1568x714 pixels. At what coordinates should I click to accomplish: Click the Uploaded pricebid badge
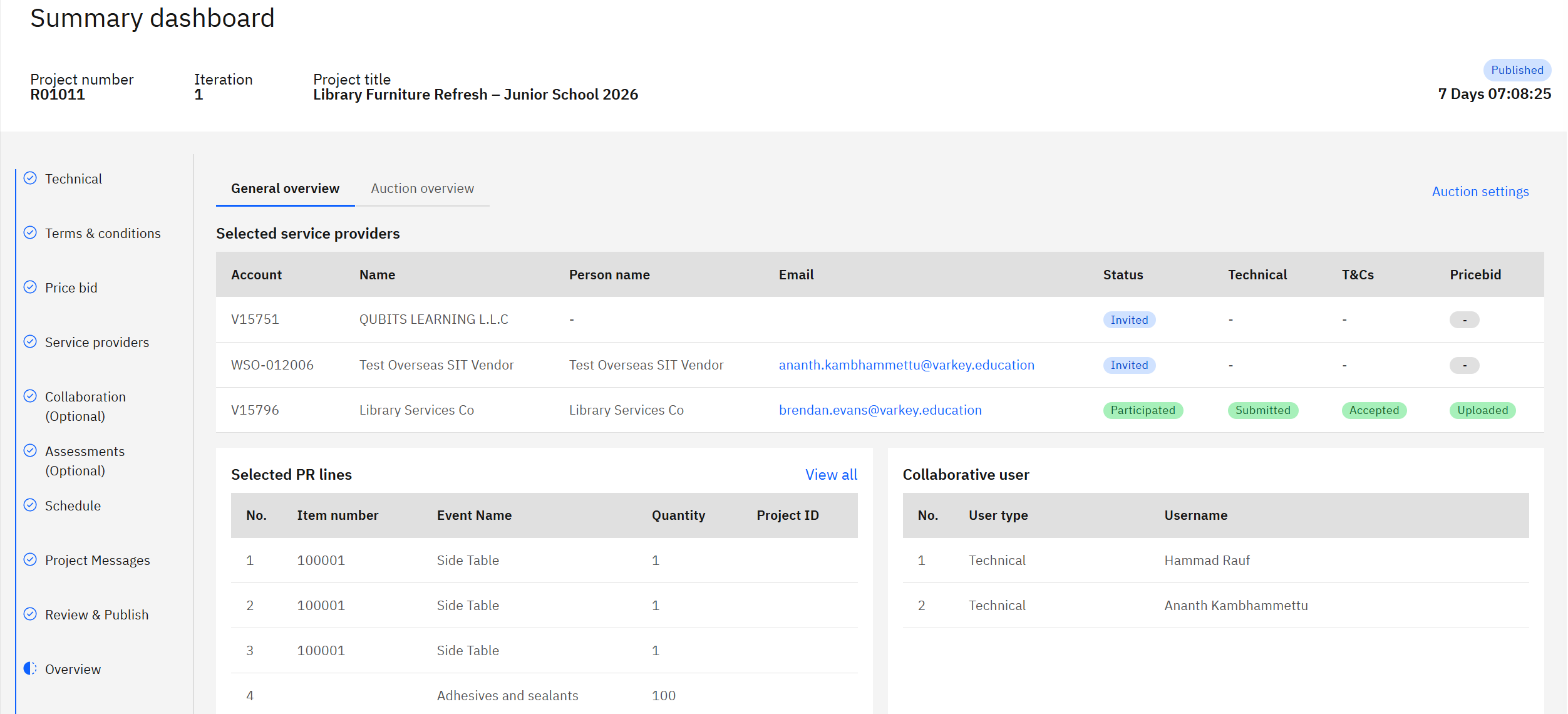coord(1482,410)
